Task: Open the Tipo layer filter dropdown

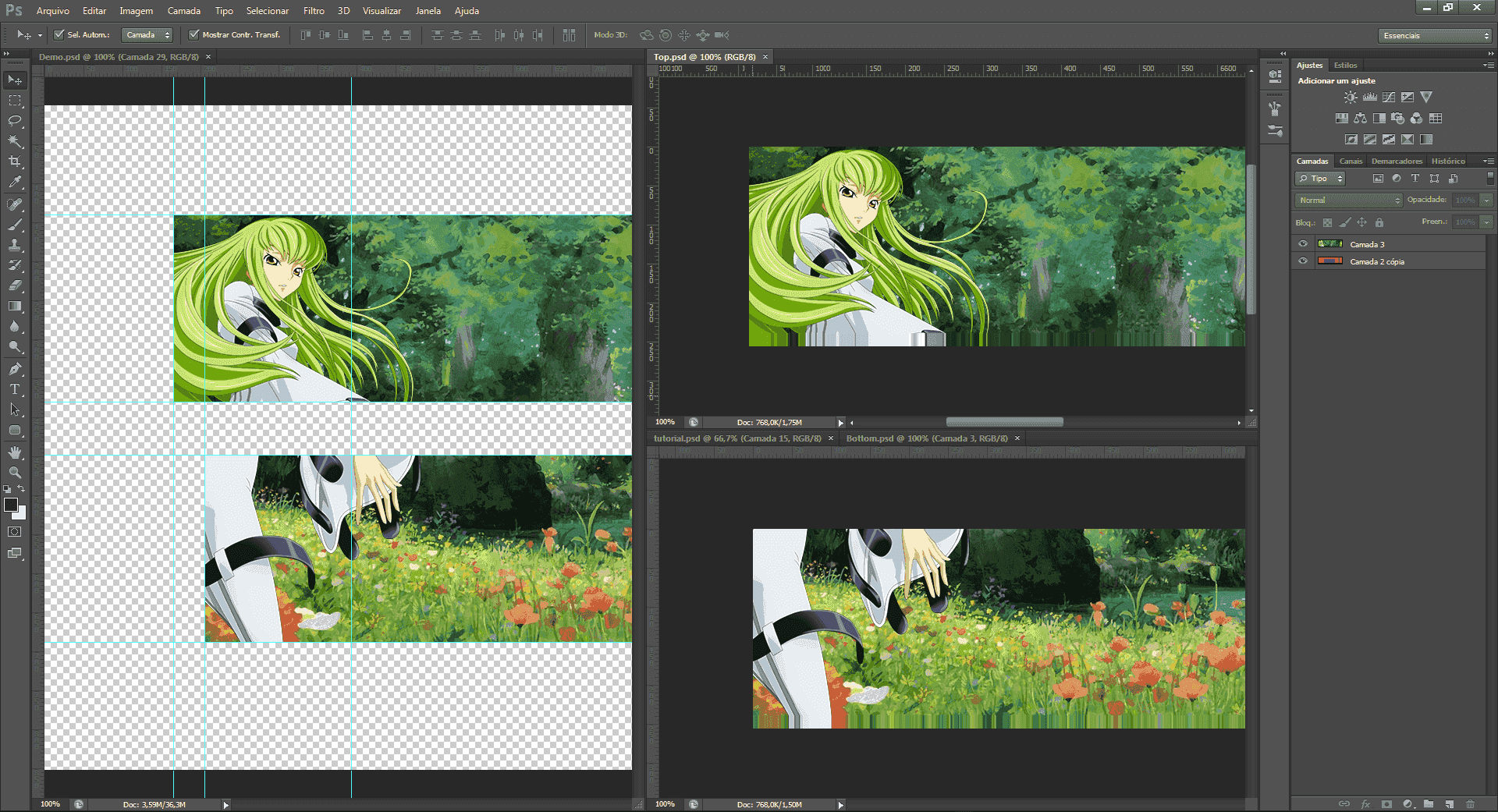Action: pyautogui.click(x=1320, y=179)
